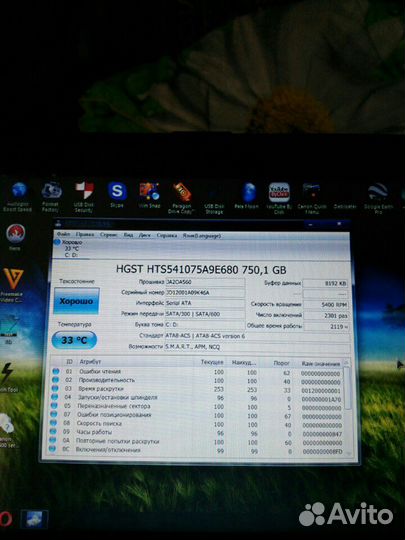Open the Canon Quick Menu shortcut
Screen dimensions: 405x540
tap(312, 198)
